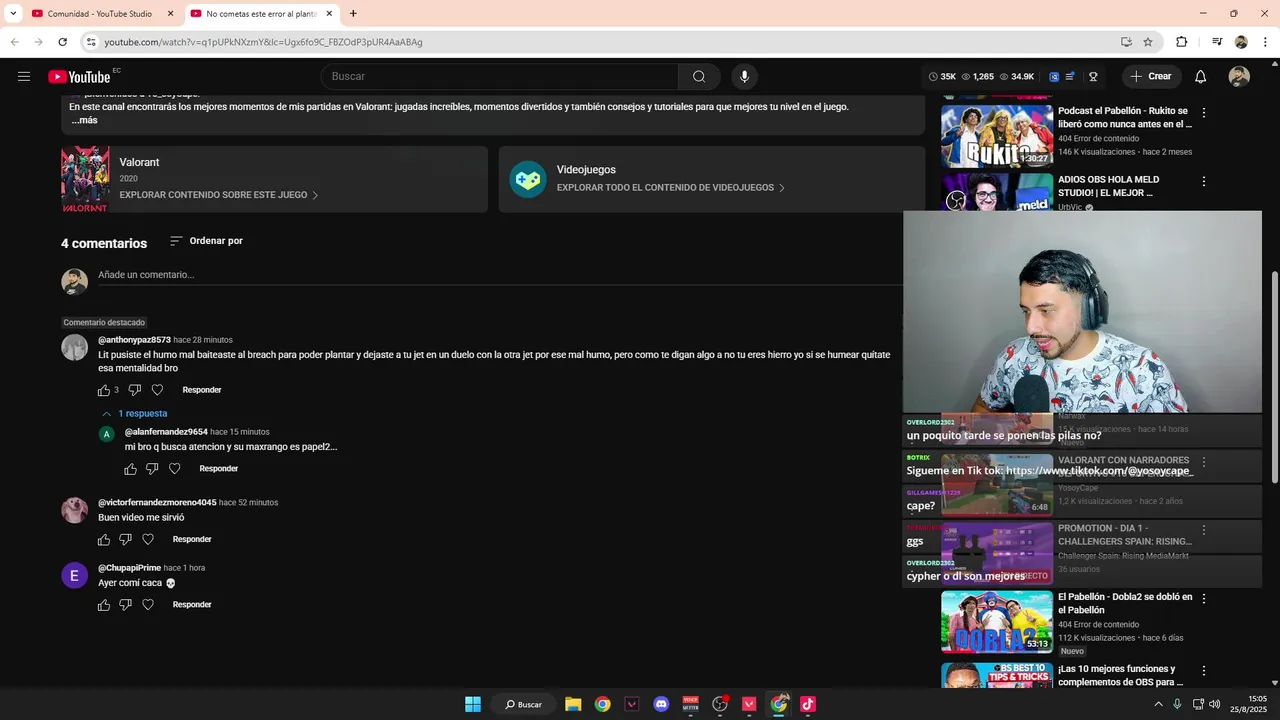
Task: Click the 'Crear' button
Action: click(x=1151, y=77)
